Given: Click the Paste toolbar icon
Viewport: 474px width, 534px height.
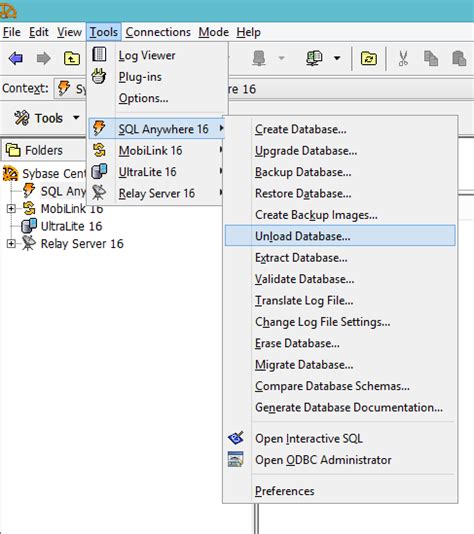Looking at the screenshot, I should tap(459, 58).
